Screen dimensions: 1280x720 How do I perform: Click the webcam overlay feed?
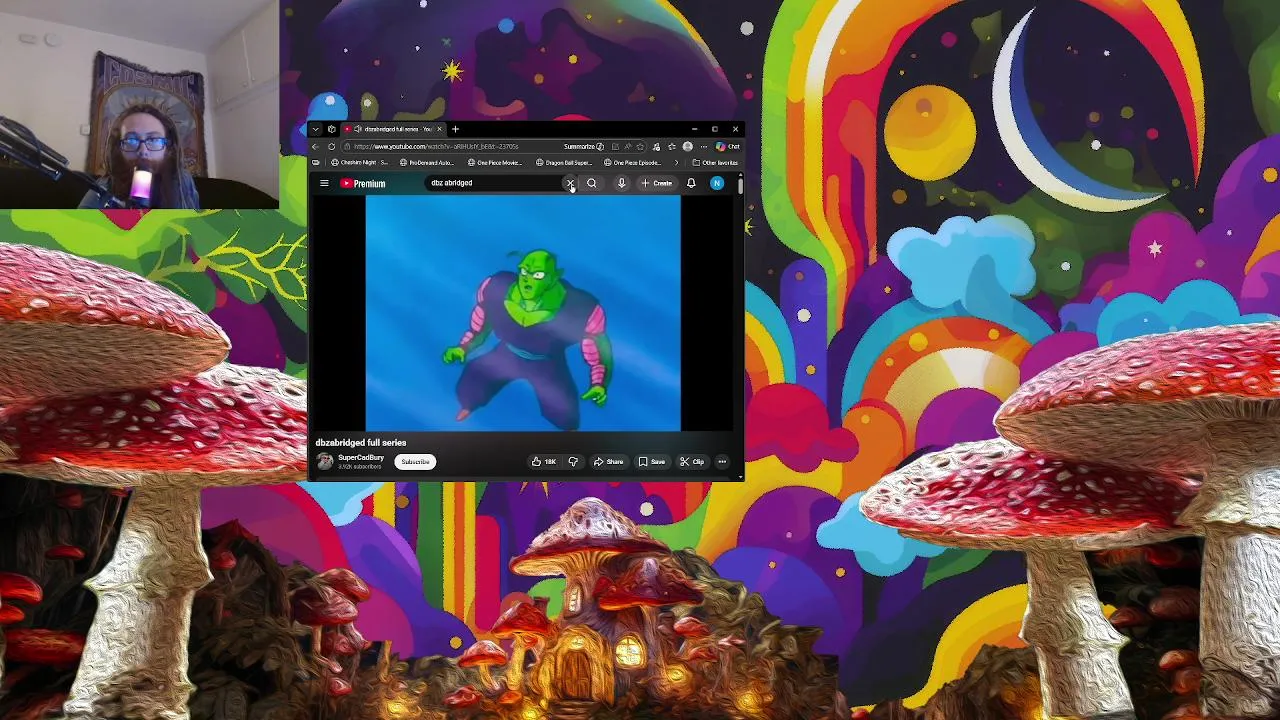pyautogui.click(x=139, y=104)
